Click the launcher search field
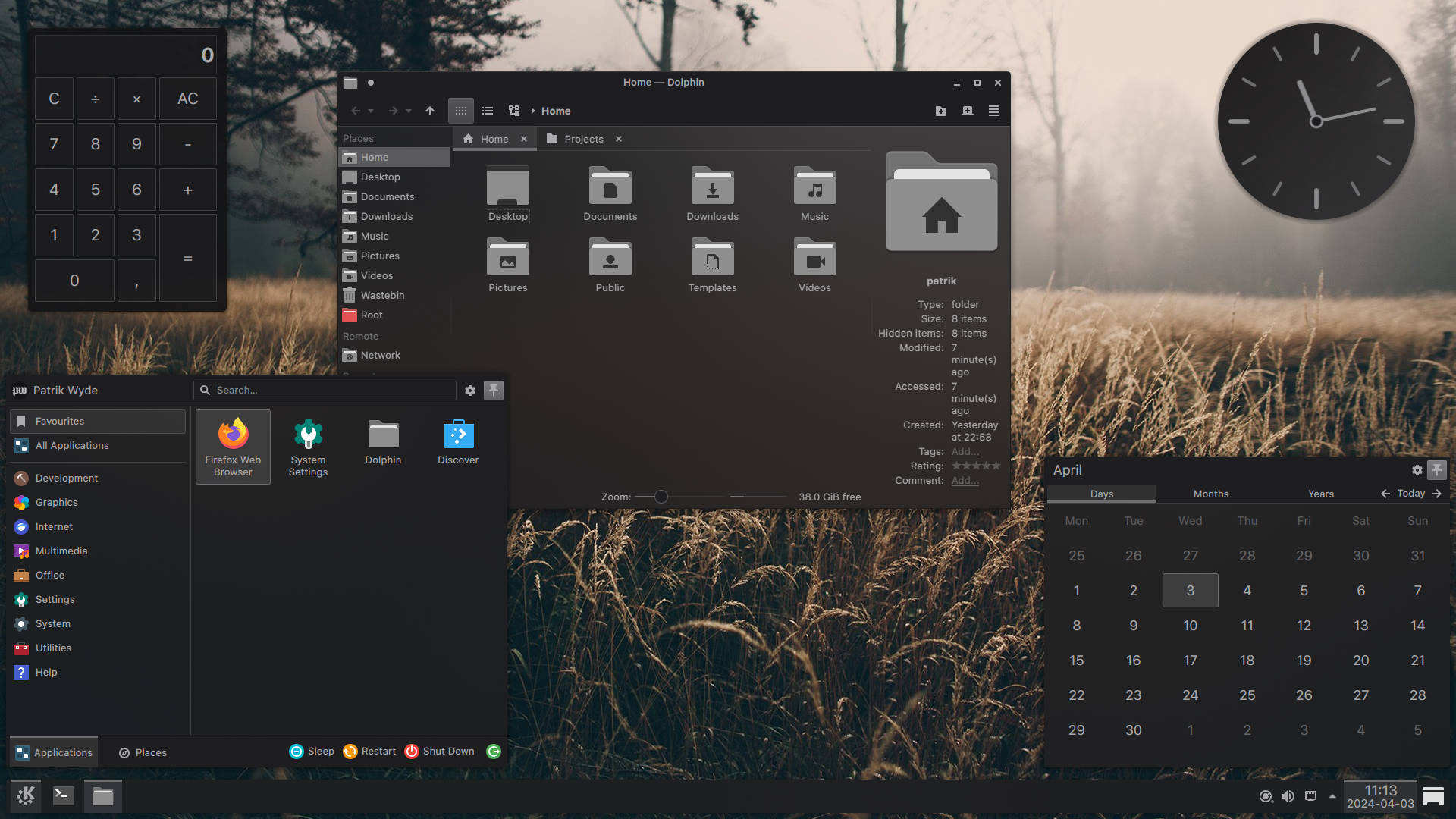Image resolution: width=1456 pixels, height=819 pixels. click(325, 391)
